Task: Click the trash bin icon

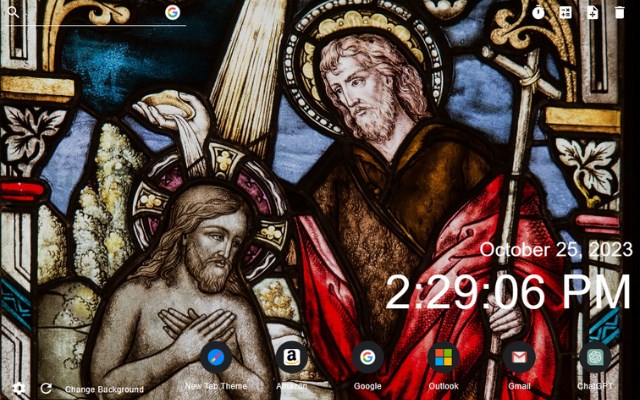Action: (x=619, y=13)
